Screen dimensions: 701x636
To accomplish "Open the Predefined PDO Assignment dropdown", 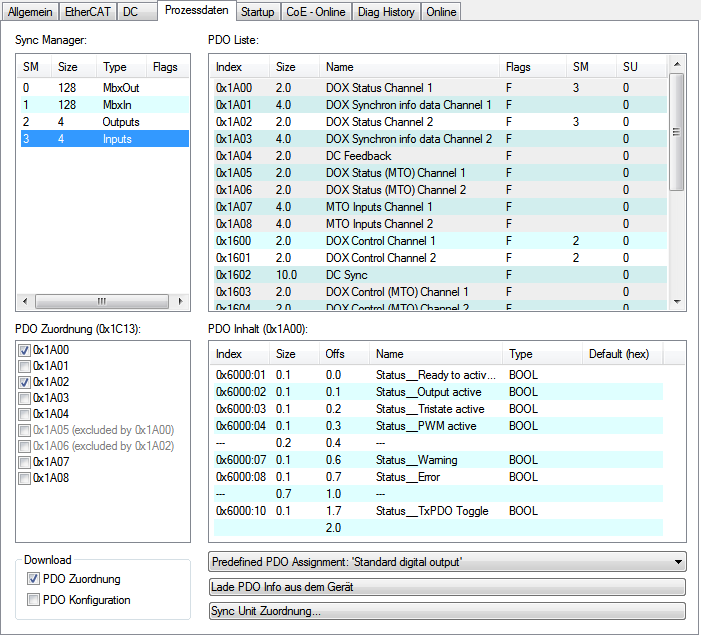I will (x=447, y=562).
